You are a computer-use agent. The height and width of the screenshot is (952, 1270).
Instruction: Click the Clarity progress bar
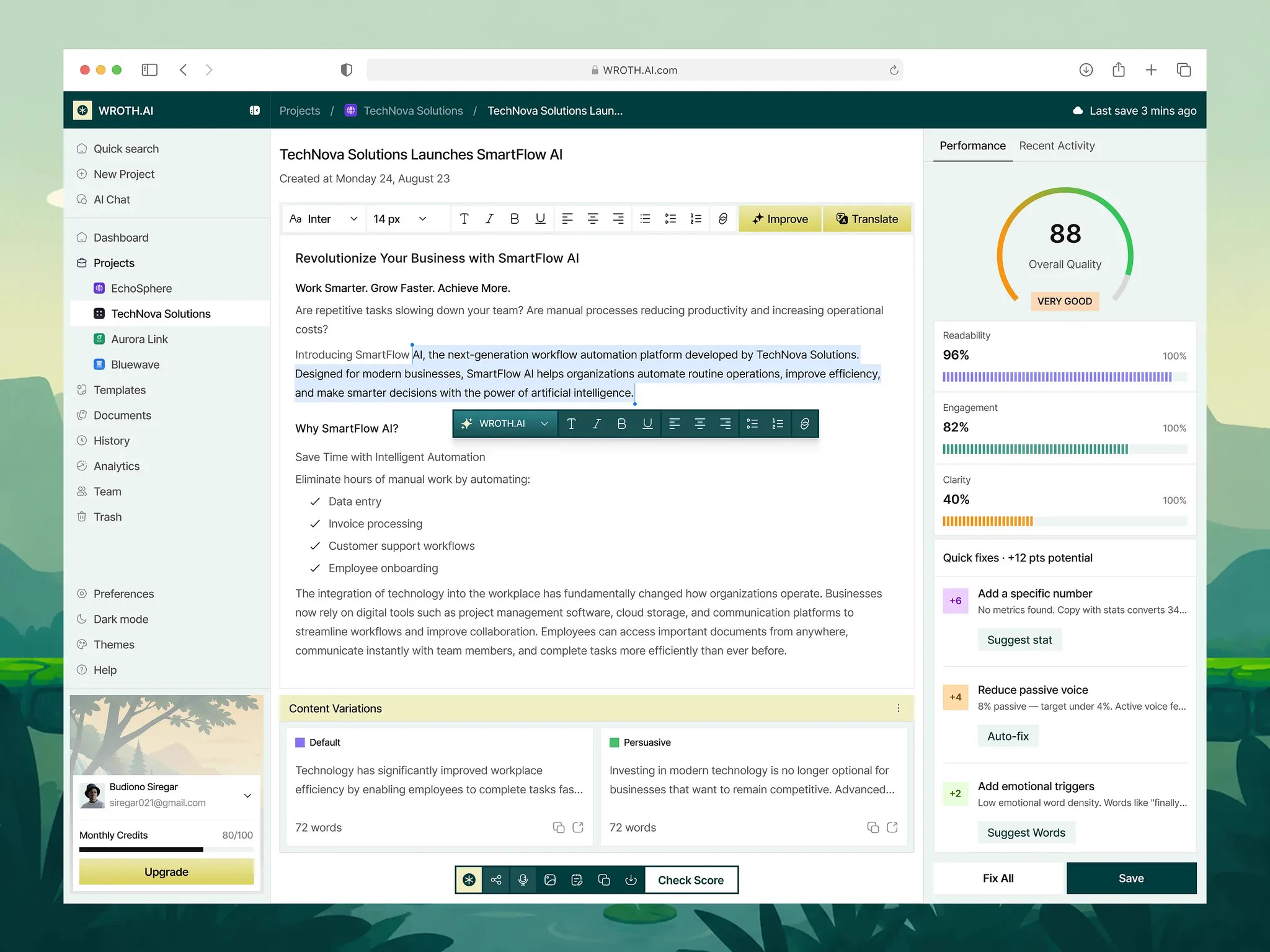[x=1064, y=521]
